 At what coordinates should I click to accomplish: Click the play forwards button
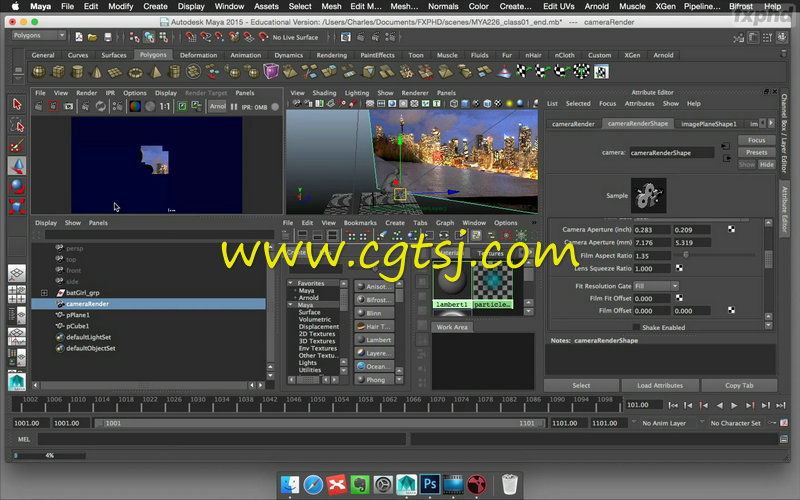click(734, 405)
